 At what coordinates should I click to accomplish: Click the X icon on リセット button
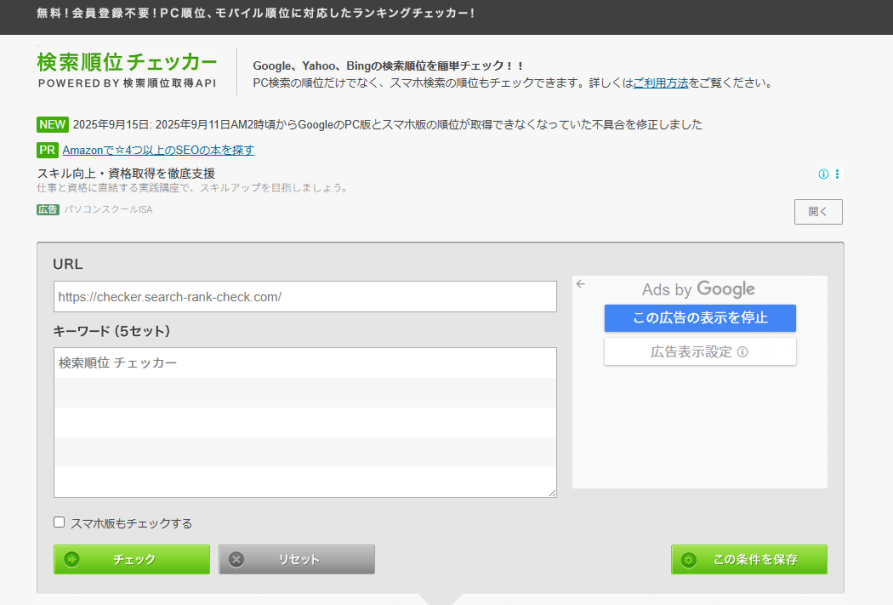(x=236, y=559)
